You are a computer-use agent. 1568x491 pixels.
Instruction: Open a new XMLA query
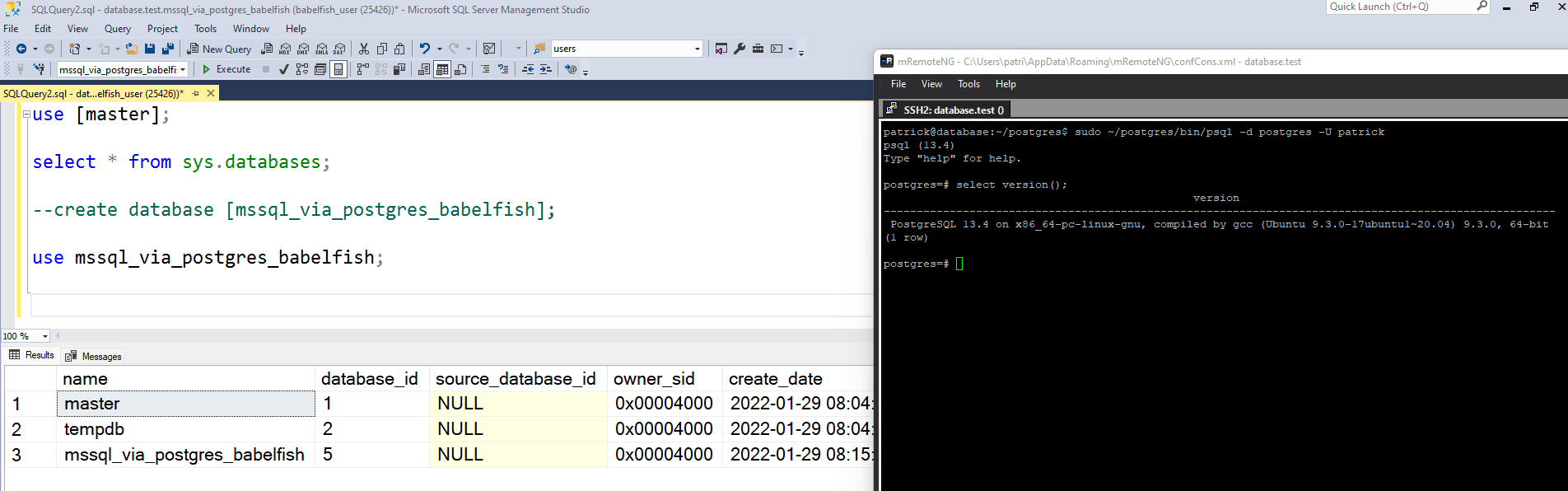coord(321,49)
